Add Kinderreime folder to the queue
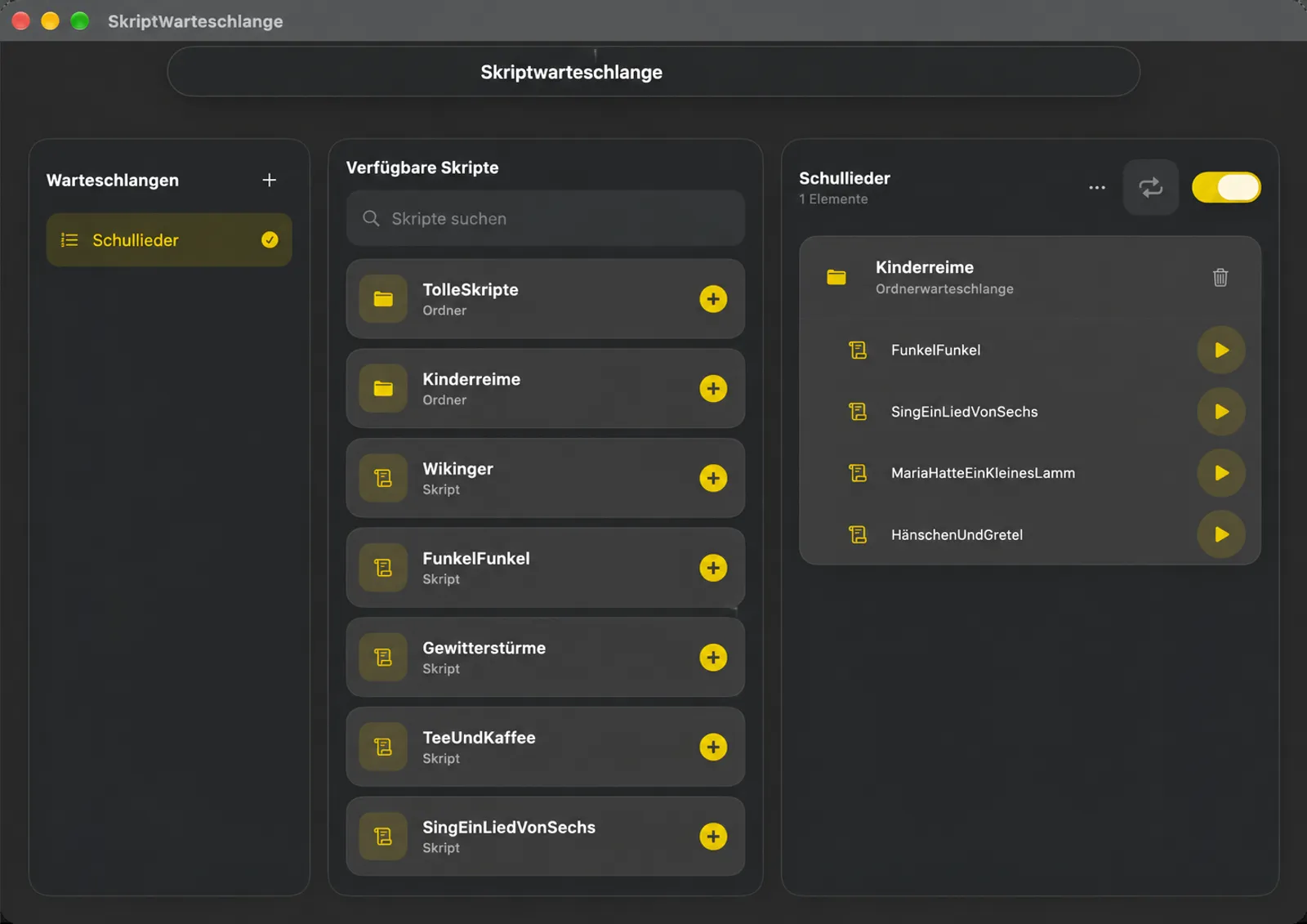The width and height of the screenshot is (1307, 924). point(713,389)
